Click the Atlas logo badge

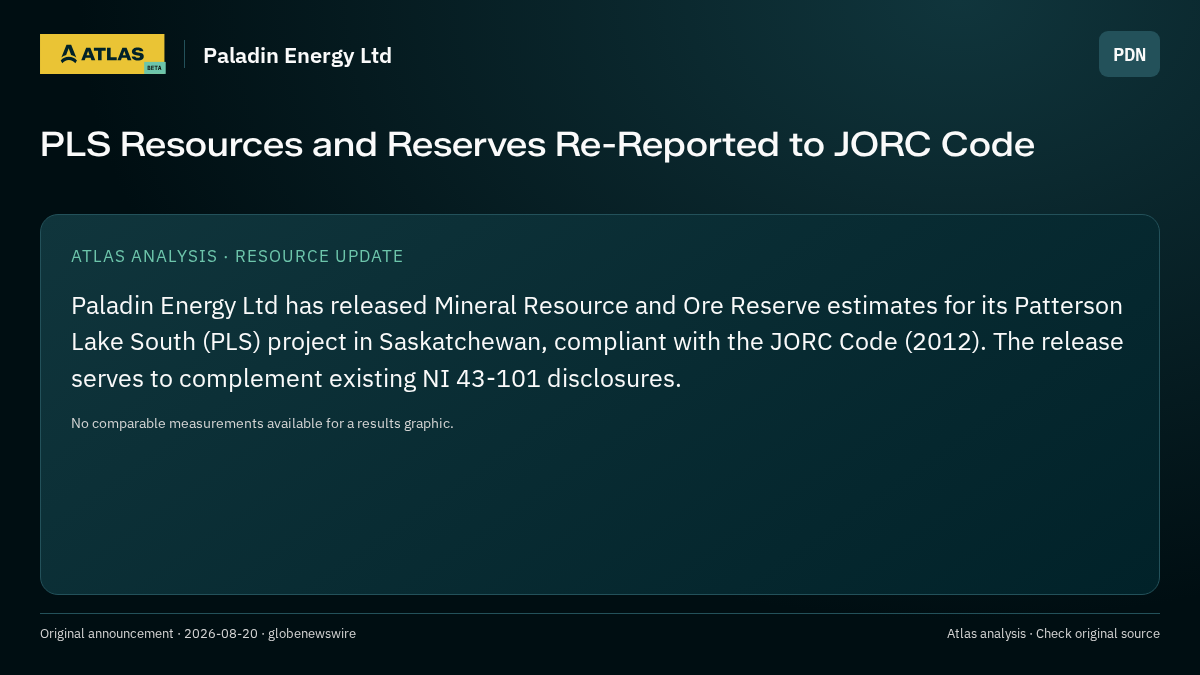click(102, 54)
